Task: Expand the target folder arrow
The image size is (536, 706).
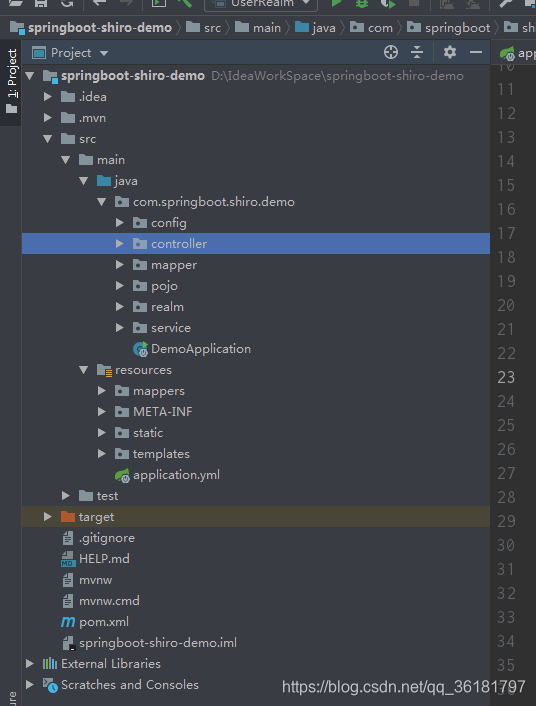Action: coord(48,517)
